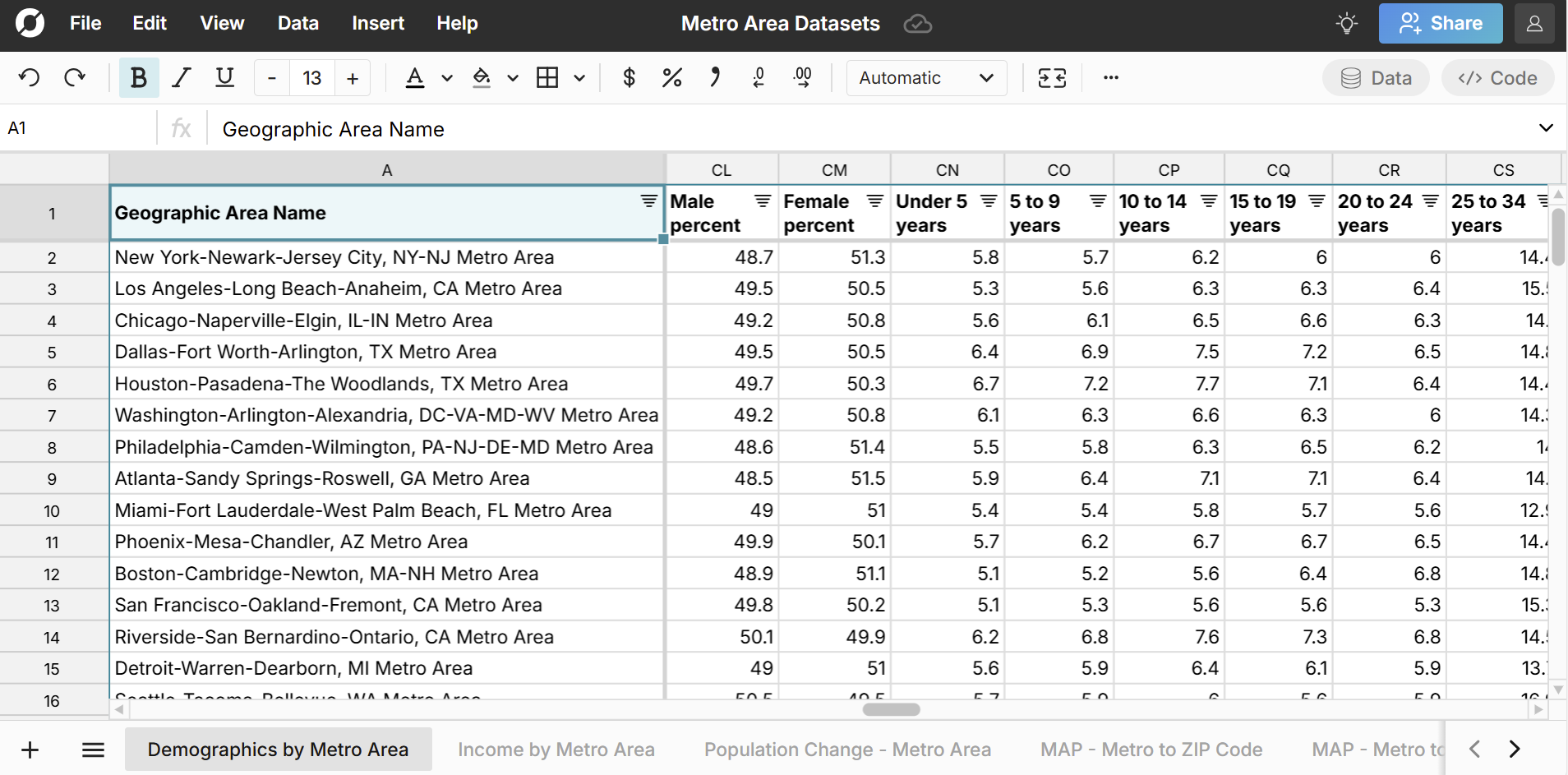
Task: Toggle underline formatting
Action: pos(224,78)
